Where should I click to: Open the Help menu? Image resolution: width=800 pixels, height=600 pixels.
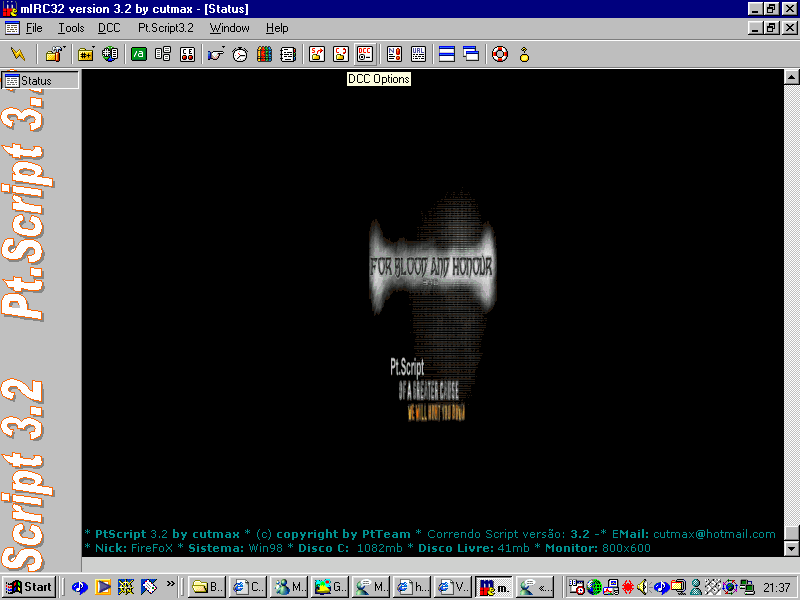(x=277, y=28)
